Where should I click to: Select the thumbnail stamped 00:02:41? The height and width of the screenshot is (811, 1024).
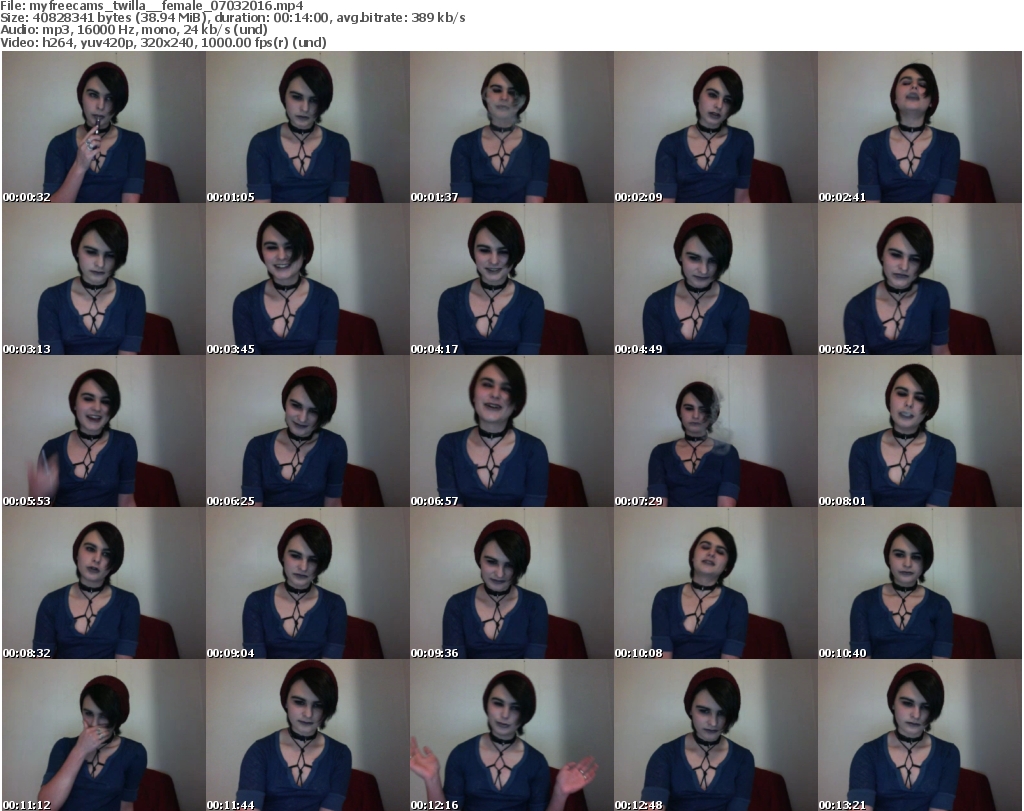[920, 127]
